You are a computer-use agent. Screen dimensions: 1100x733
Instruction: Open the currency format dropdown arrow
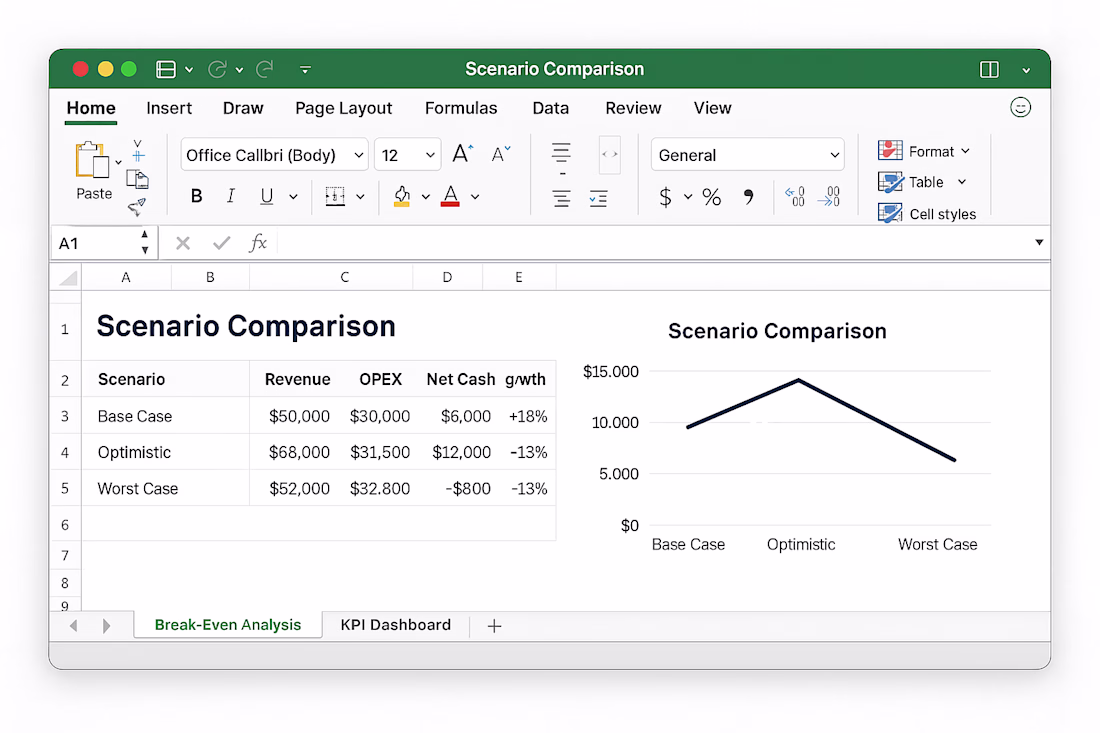click(688, 197)
